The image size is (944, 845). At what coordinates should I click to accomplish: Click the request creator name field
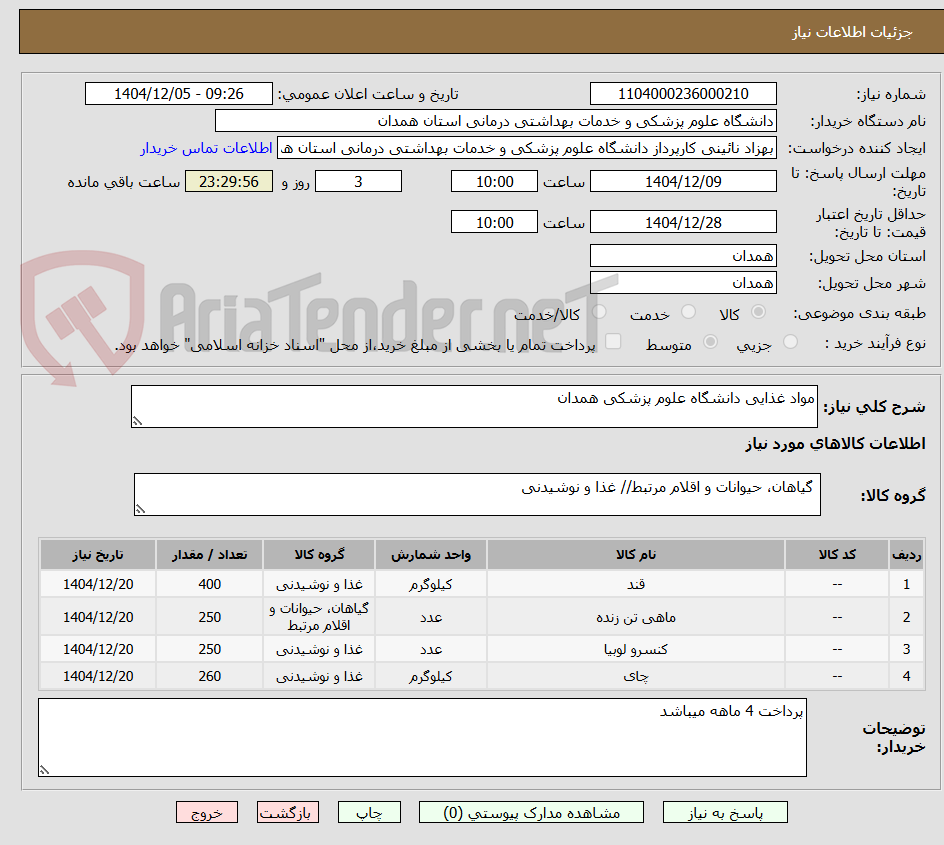pyautogui.click(x=527, y=148)
